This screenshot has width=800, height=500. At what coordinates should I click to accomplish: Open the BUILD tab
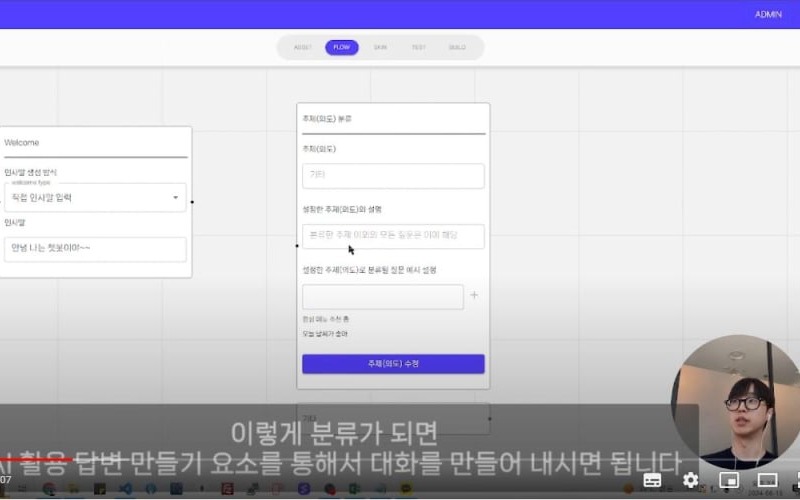457,47
